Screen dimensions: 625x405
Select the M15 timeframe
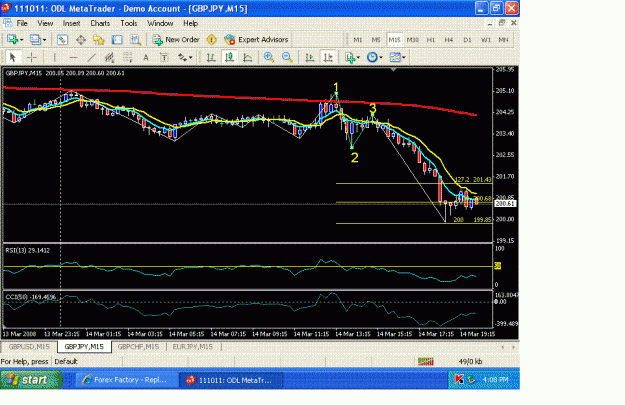point(394,40)
